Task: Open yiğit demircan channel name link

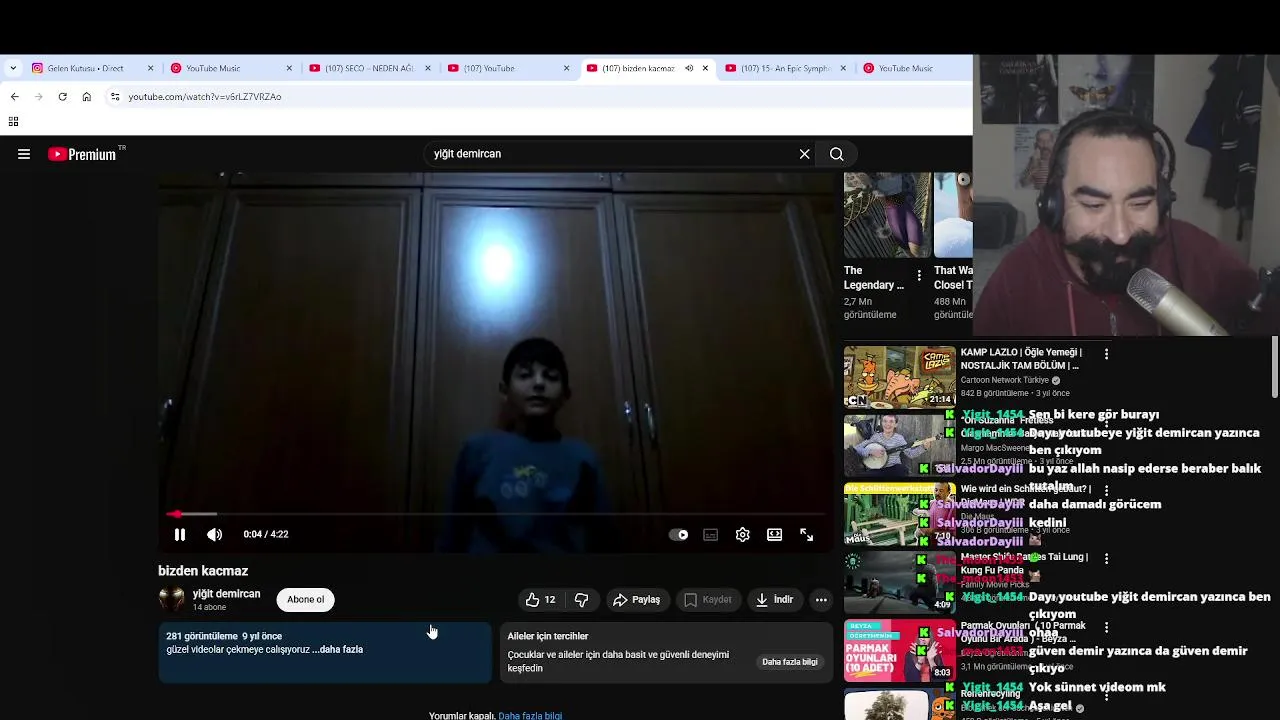Action: (x=226, y=594)
